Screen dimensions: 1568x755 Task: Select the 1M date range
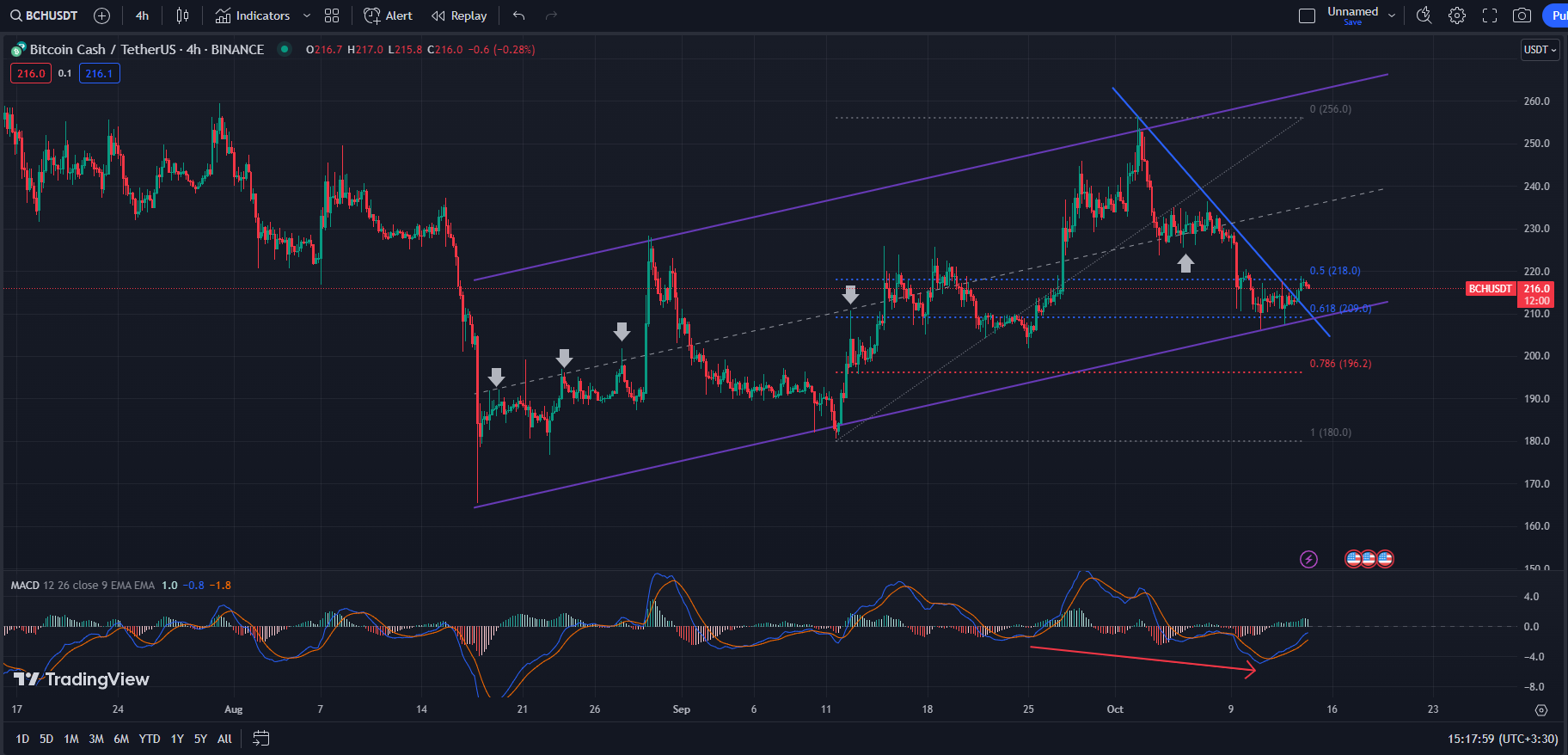(x=71, y=739)
